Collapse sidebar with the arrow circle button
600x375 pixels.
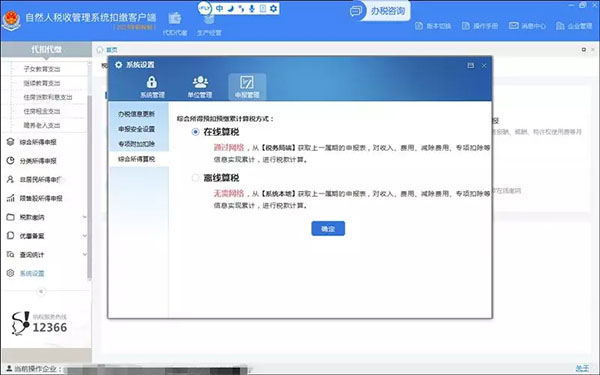[41, 292]
